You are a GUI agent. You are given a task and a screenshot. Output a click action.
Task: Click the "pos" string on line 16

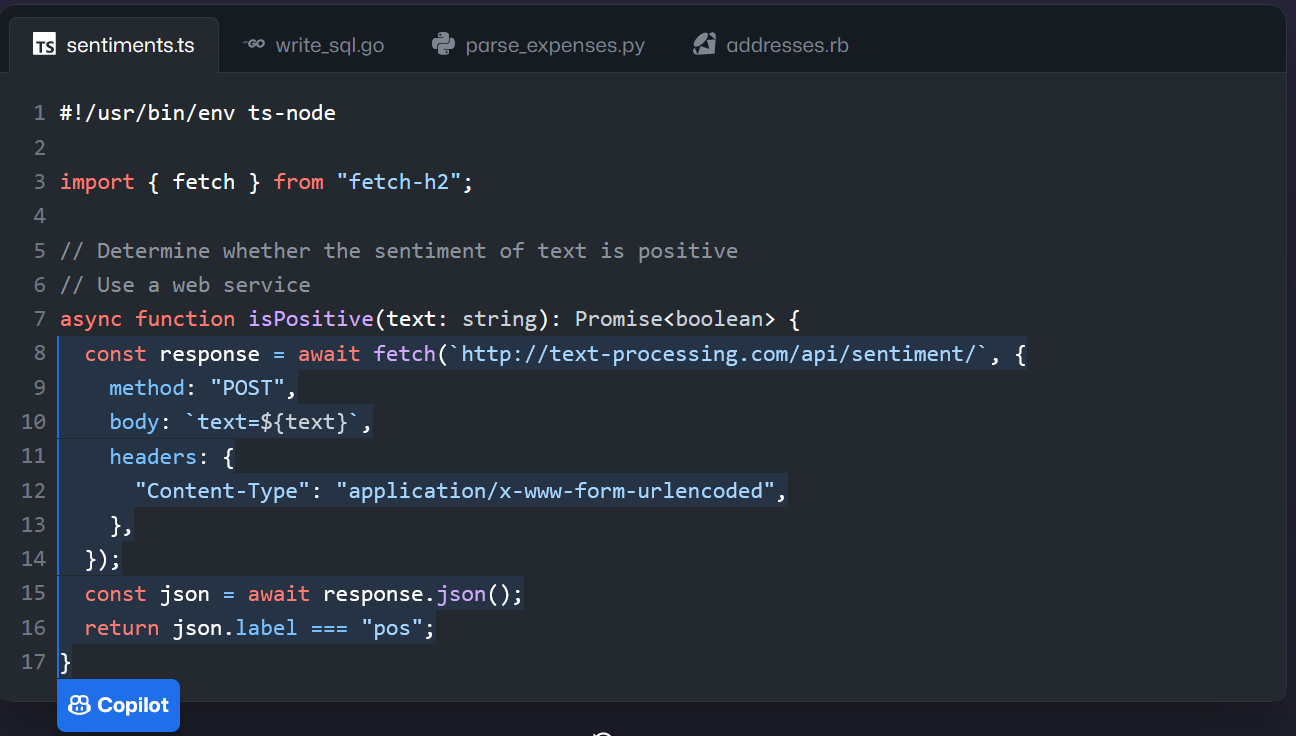point(393,627)
